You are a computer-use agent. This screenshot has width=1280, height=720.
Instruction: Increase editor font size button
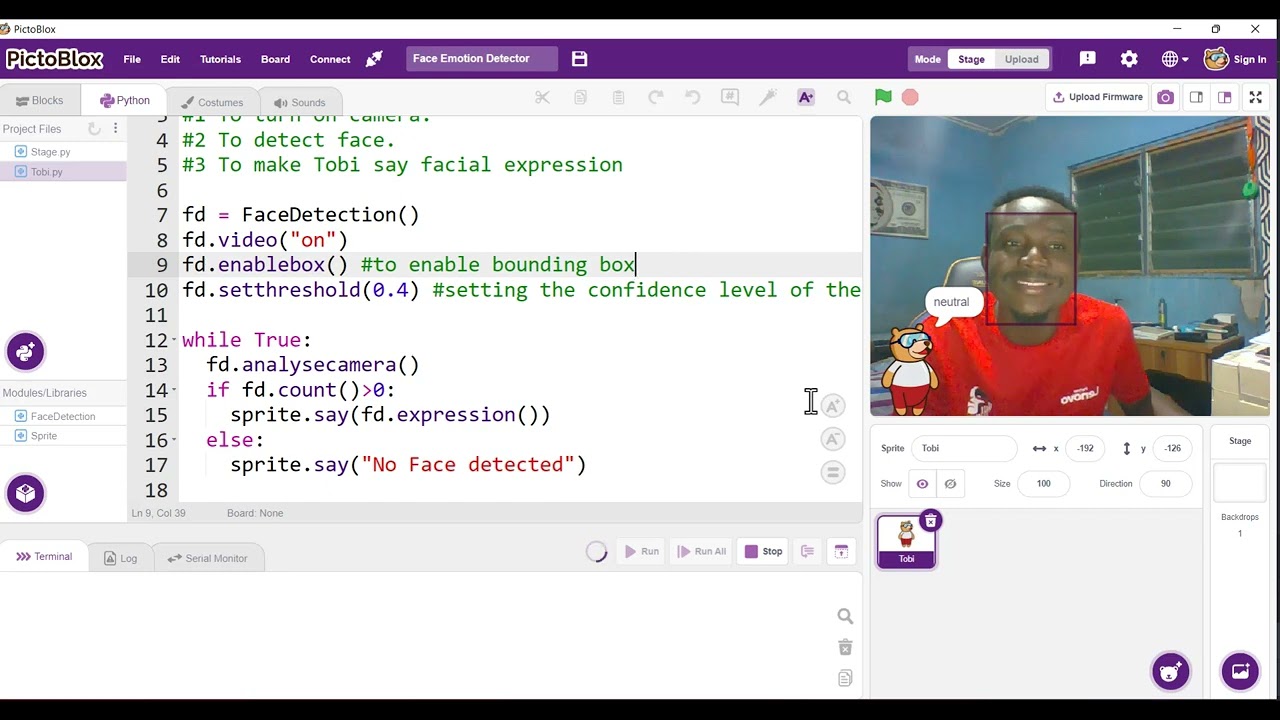(832, 406)
